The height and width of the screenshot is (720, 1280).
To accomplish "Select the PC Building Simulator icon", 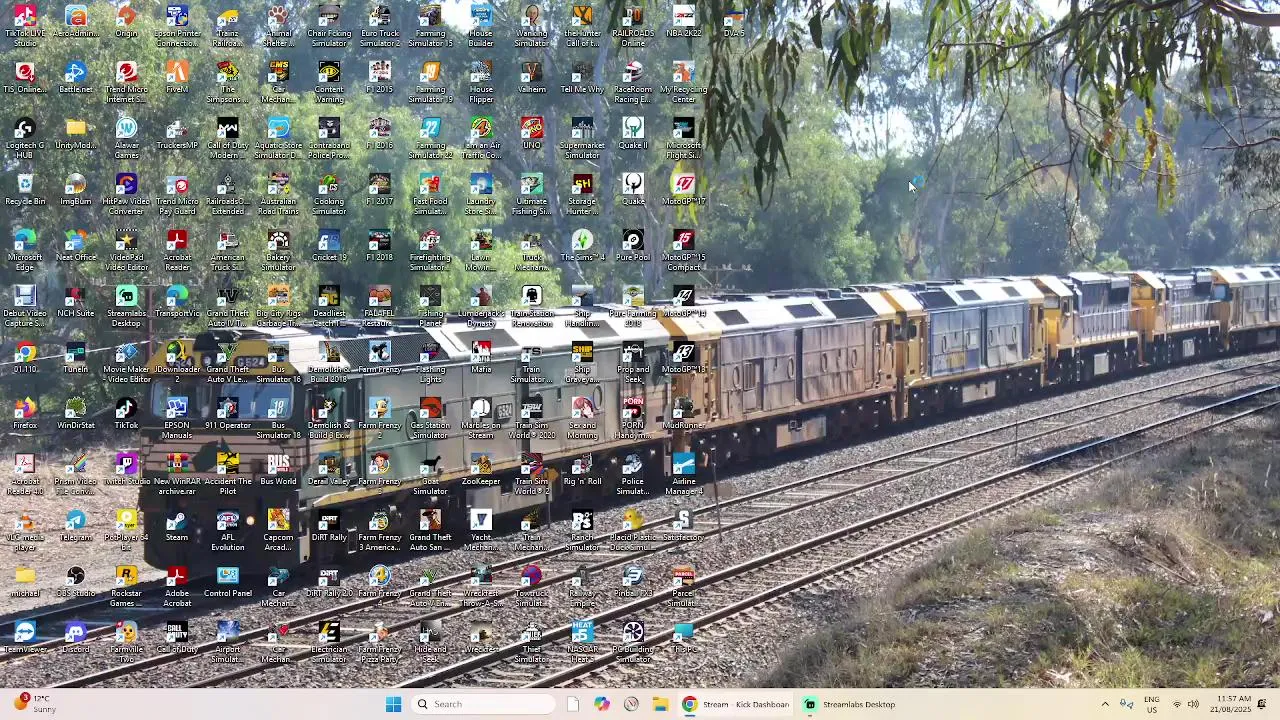I will (633, 642).
